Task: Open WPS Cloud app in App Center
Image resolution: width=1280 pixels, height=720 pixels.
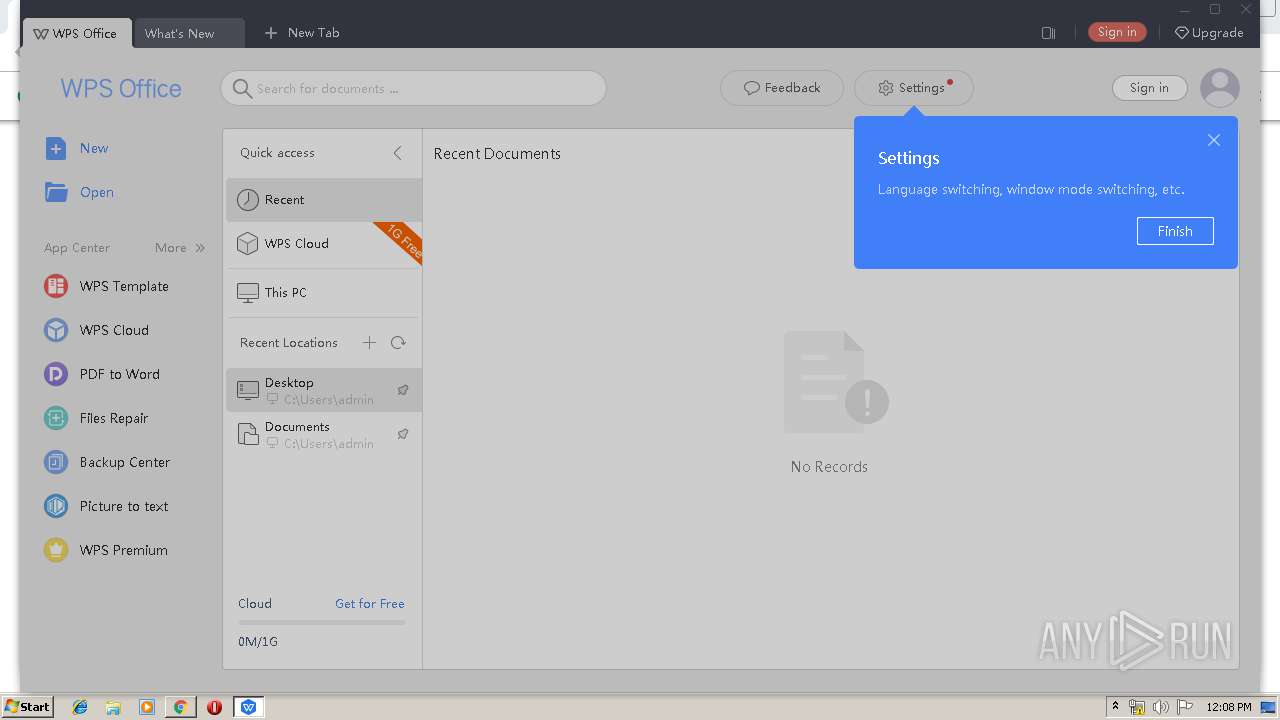Action: [x=96, y=330]
